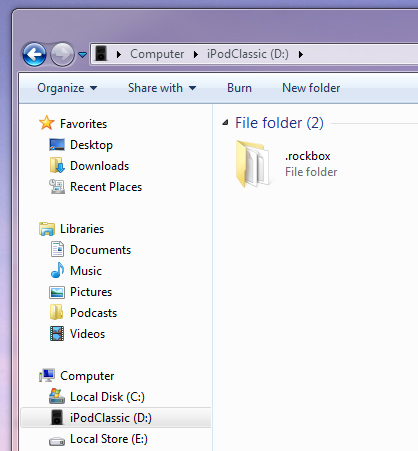Viewport: 418px width, 451px height.
Task: Select the Local Disk (C:) drive icon
Action: (x=57, y=396)
